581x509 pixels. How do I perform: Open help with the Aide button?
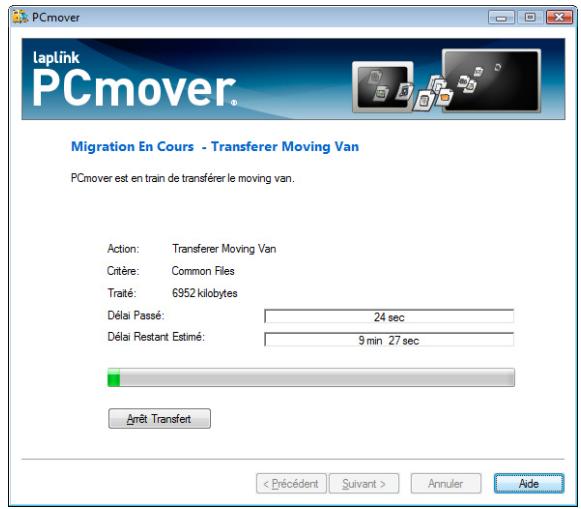point(529,483)
